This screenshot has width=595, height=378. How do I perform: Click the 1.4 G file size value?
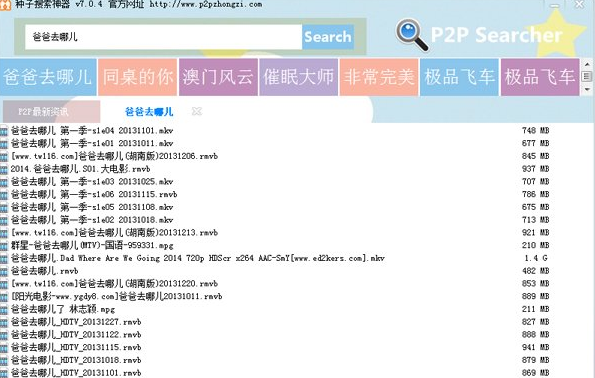click(536, 258)
